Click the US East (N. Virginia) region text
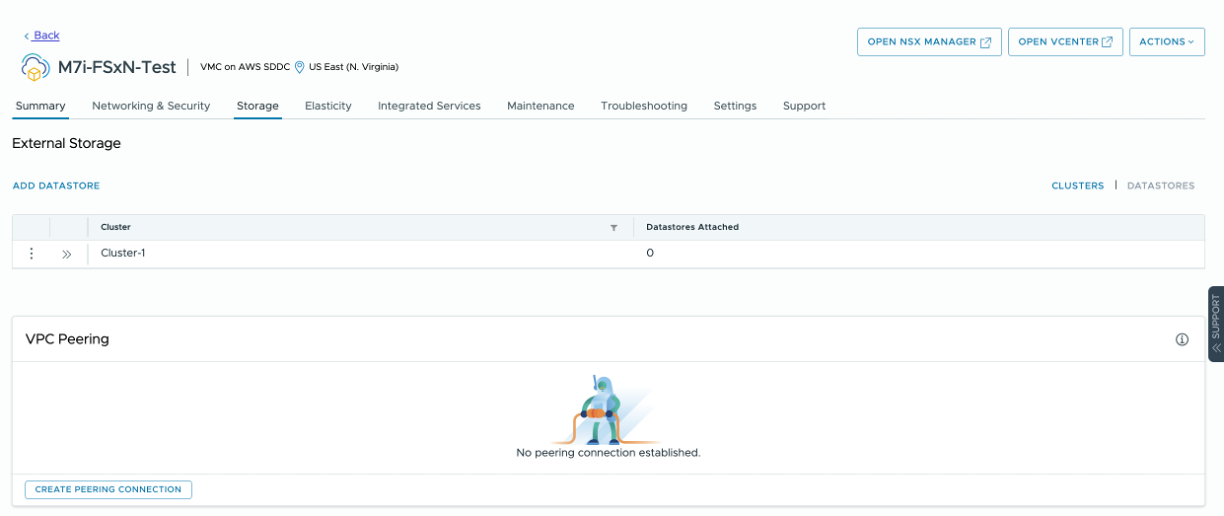Viewport: 1224px width, 516px height. pos(353,67)
